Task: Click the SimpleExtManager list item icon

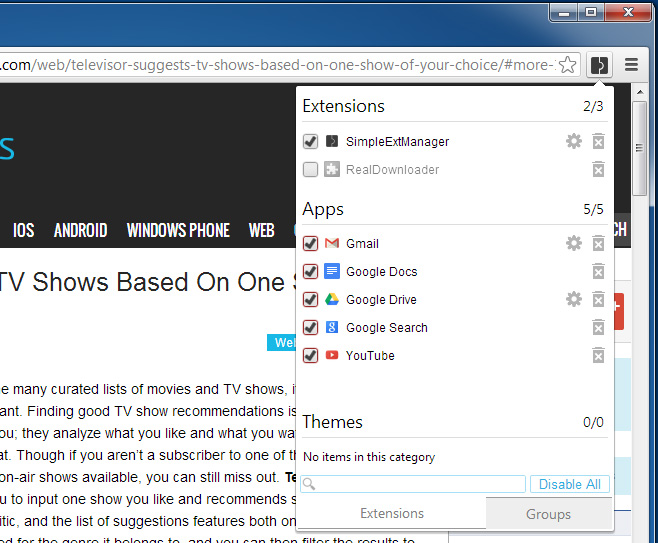Action: coord(332,141)
